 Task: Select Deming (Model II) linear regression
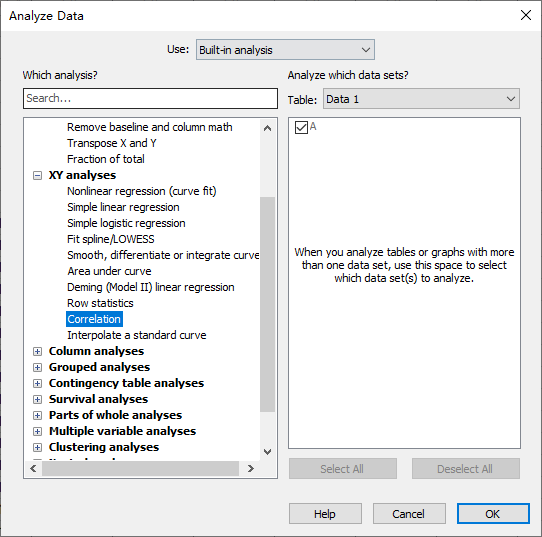[151, 287]
